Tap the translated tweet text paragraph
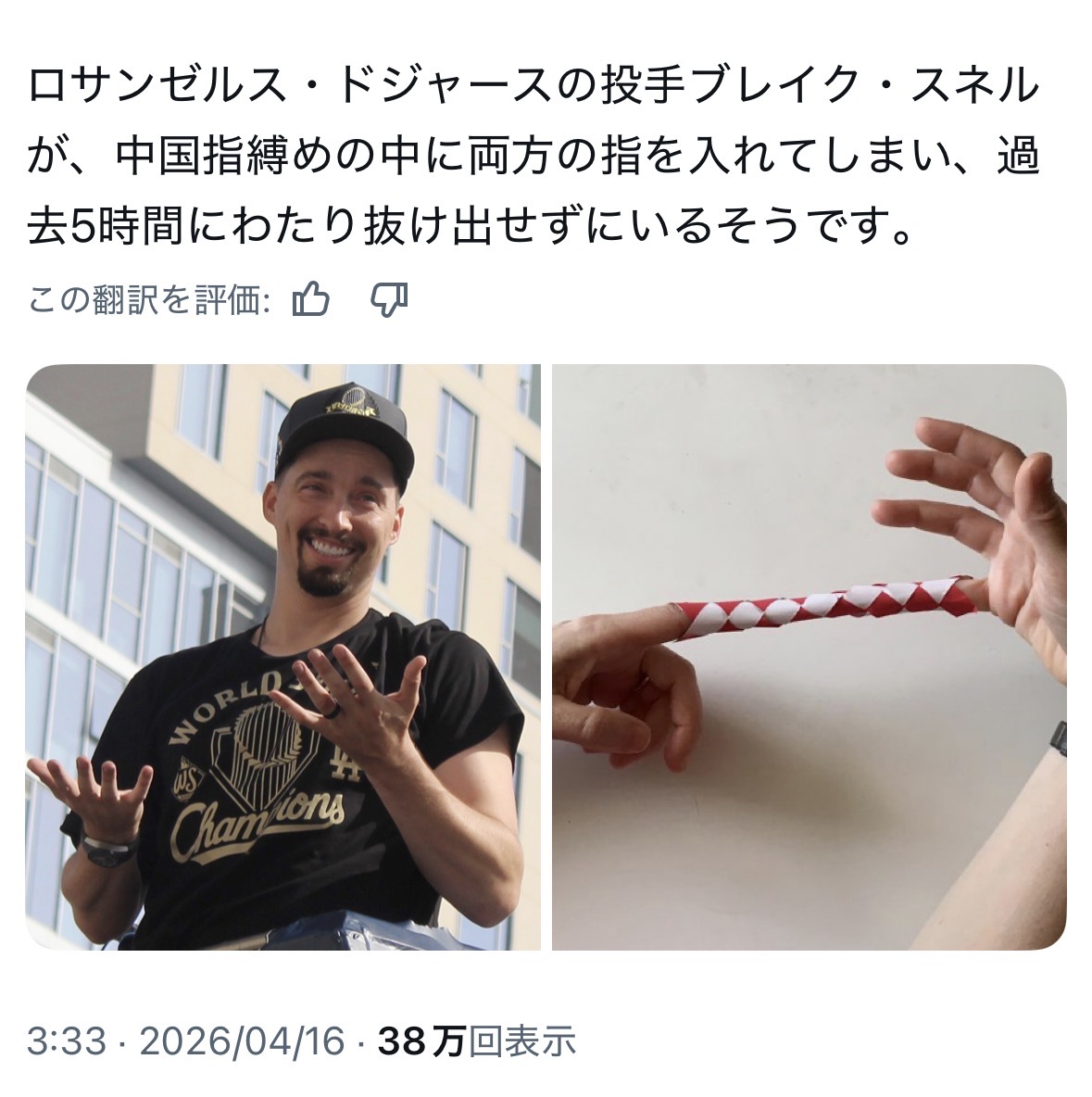The image size is (1092, 1097). point(533,156)
